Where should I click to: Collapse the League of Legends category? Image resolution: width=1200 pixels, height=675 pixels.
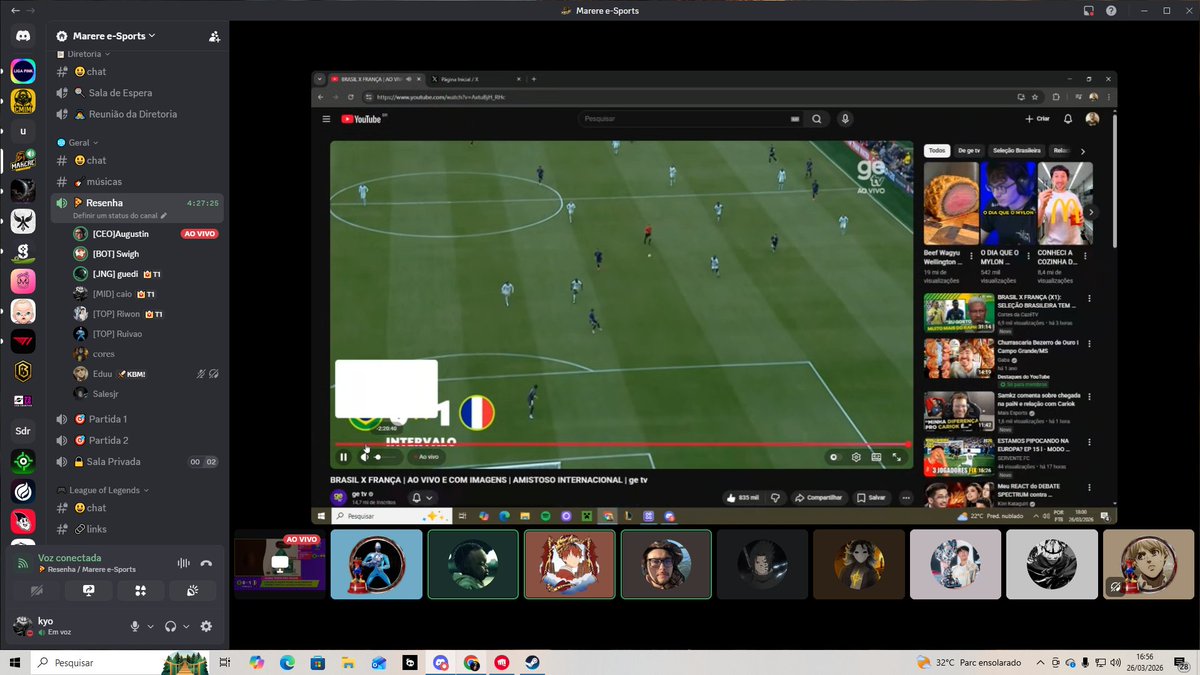[103, 490]
